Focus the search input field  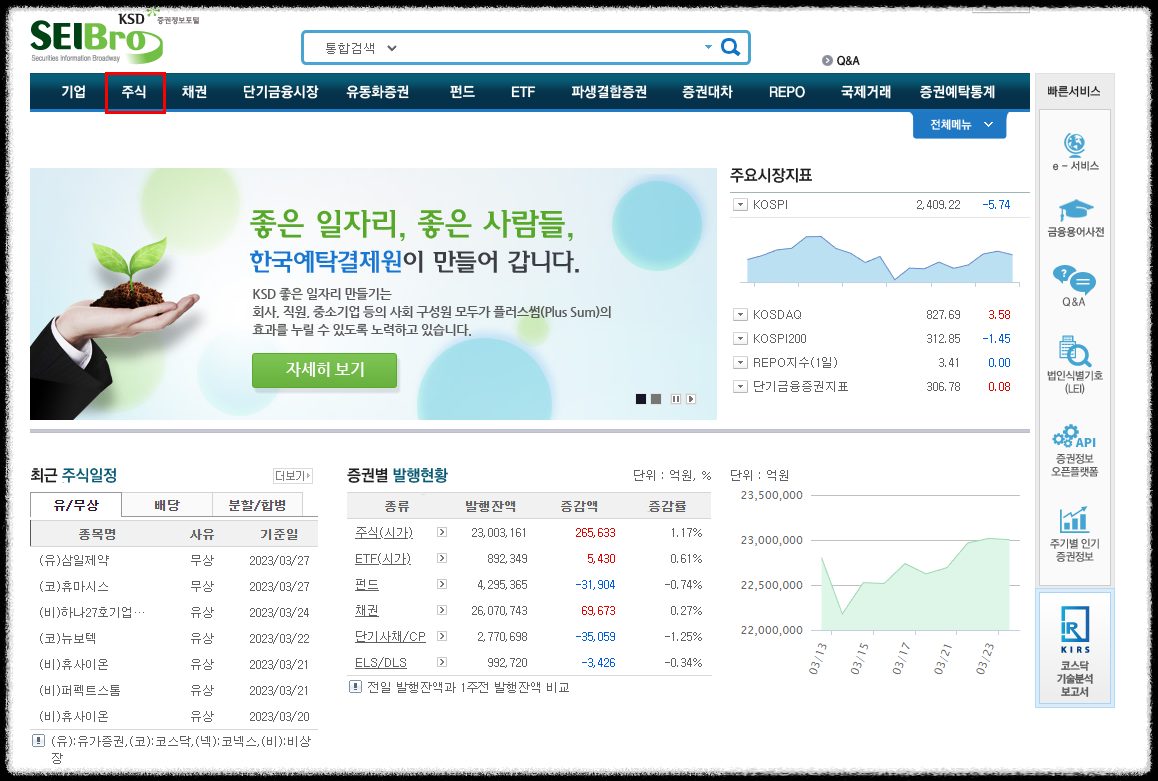[x=550, y=48]
